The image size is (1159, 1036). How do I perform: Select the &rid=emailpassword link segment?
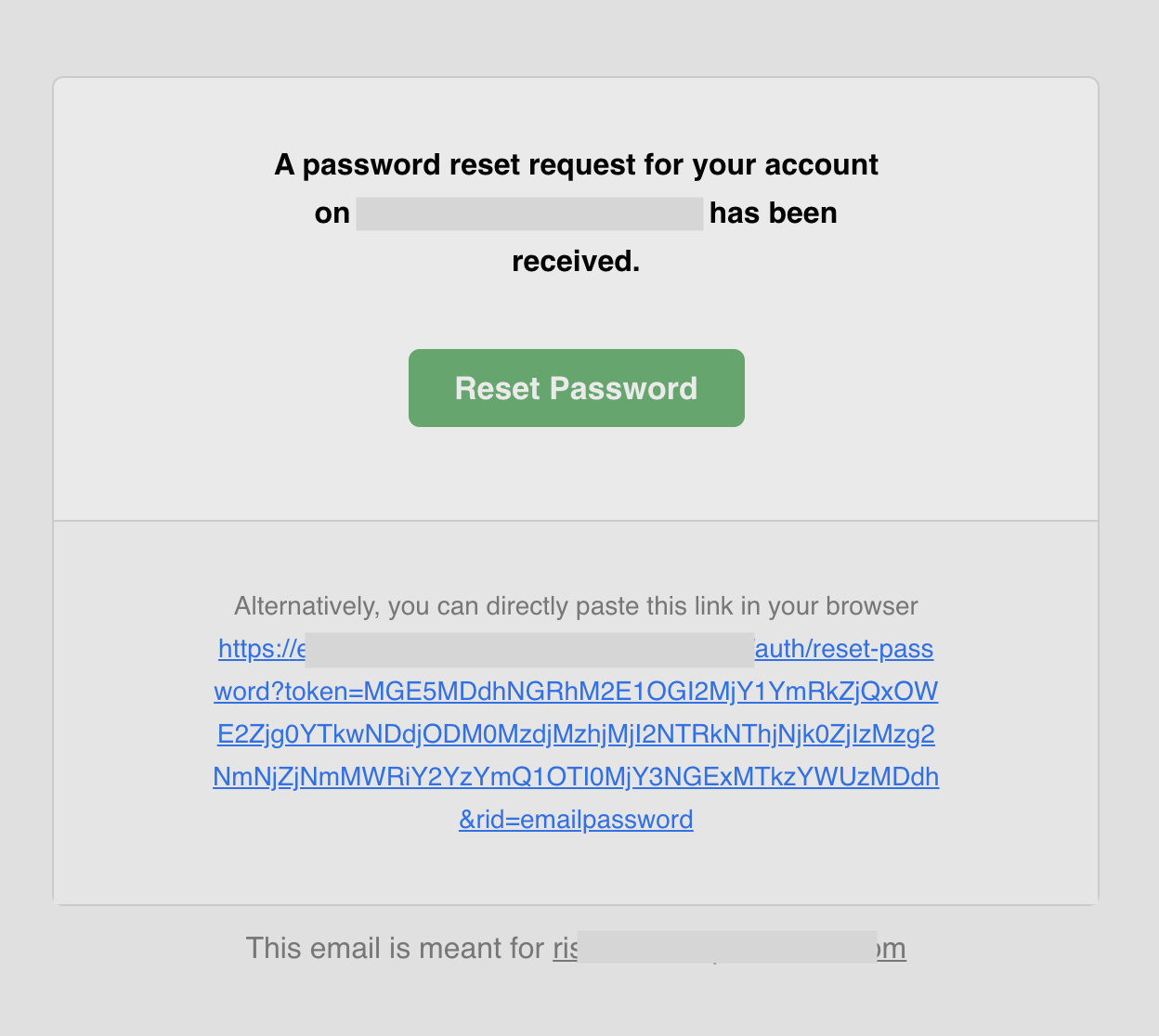click(x=576, y=820)
